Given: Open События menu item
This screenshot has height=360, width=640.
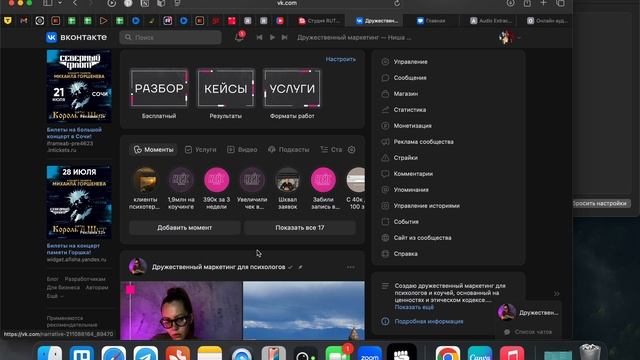Looking at the screenshot, I should click(x=406, y=222).
